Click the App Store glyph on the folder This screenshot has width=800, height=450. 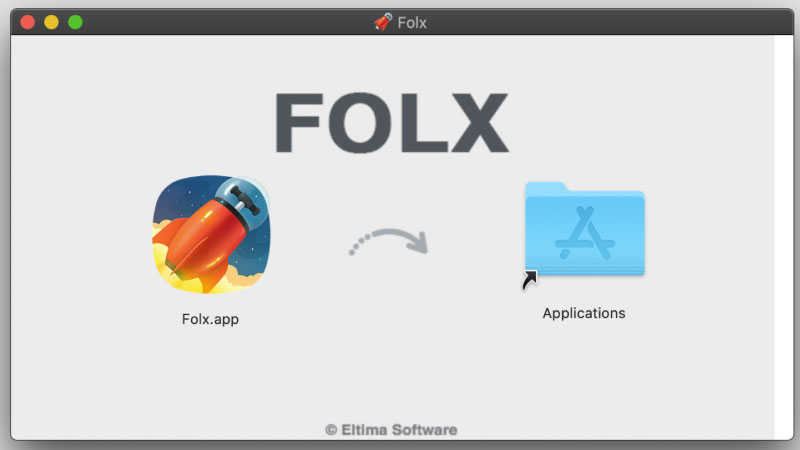585,233
